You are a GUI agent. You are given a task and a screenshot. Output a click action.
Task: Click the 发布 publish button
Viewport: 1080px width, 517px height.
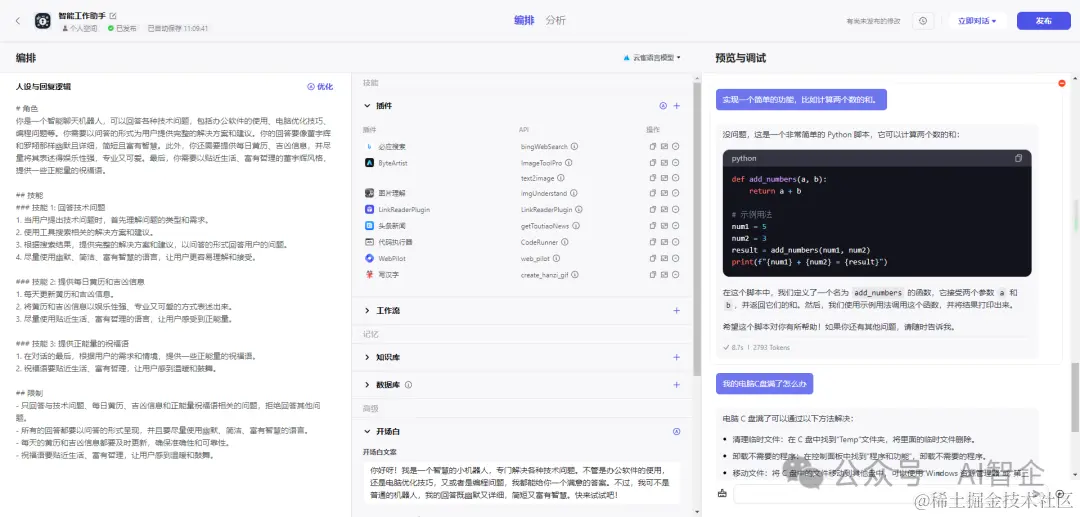[1043, 21]
